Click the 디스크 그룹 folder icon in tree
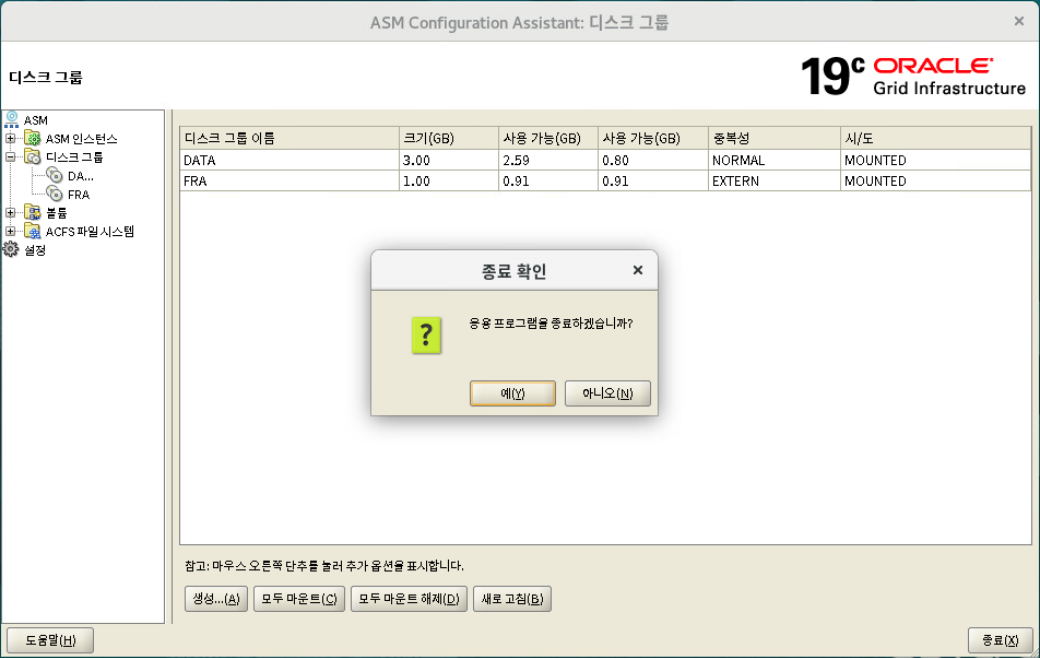Viewport: 1040px width, 658px height. coord(32,157)
